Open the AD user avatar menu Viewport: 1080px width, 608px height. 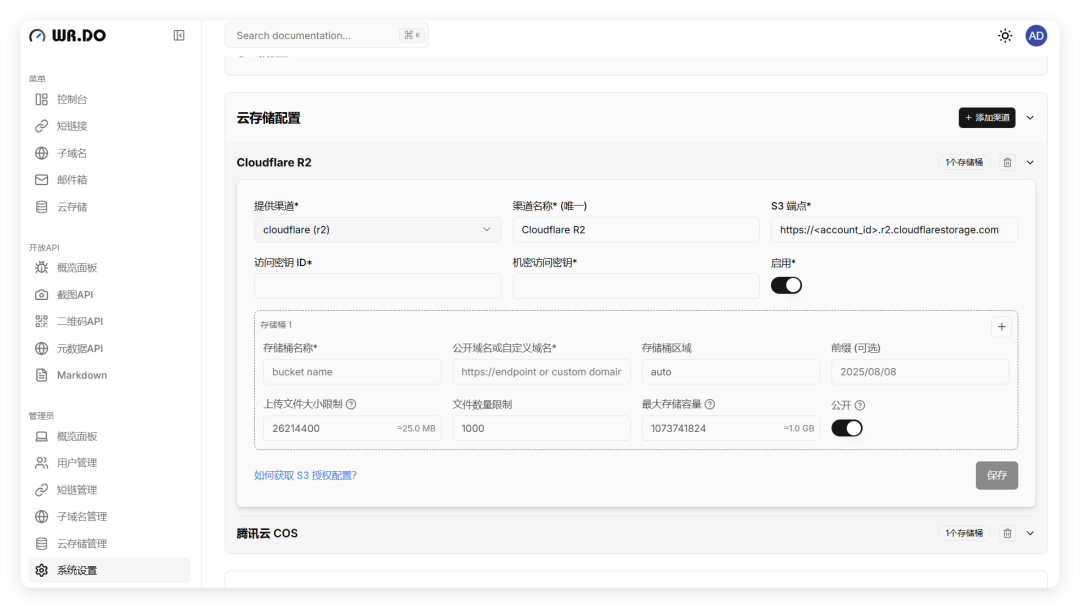[1036, 36]
